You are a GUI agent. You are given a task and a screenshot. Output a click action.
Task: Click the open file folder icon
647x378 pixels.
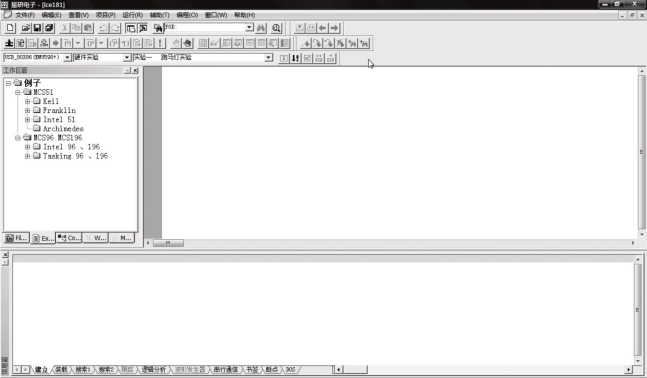25,28
